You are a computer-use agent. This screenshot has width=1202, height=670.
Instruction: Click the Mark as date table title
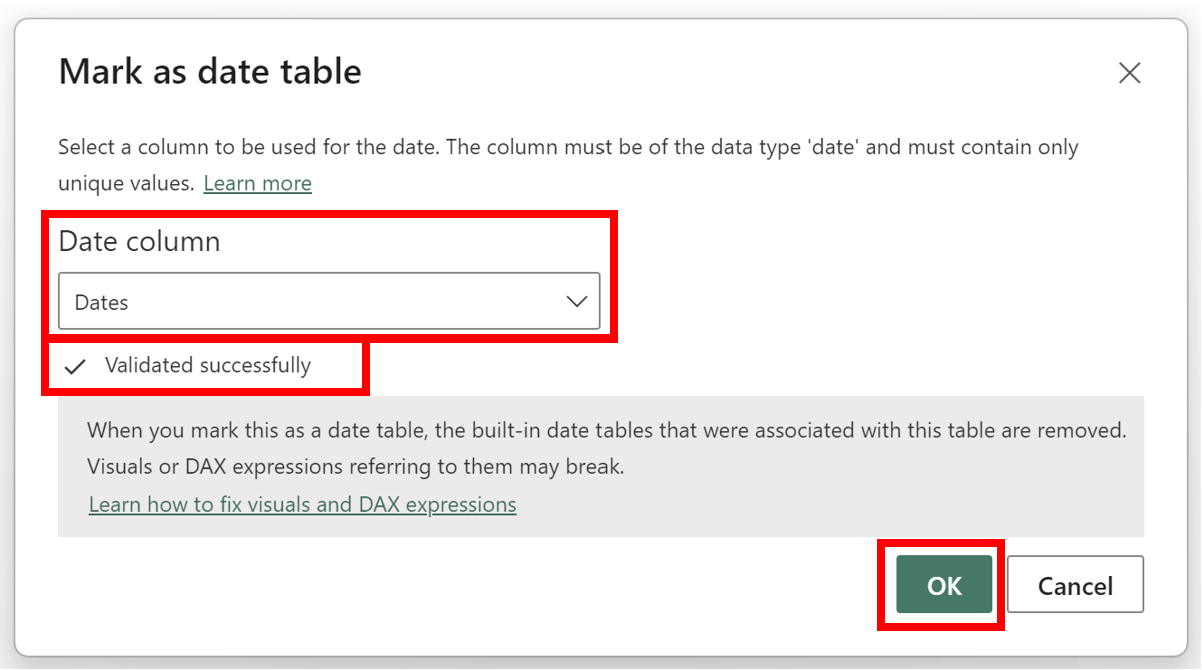pyautogui.click(x=210, y=71)
